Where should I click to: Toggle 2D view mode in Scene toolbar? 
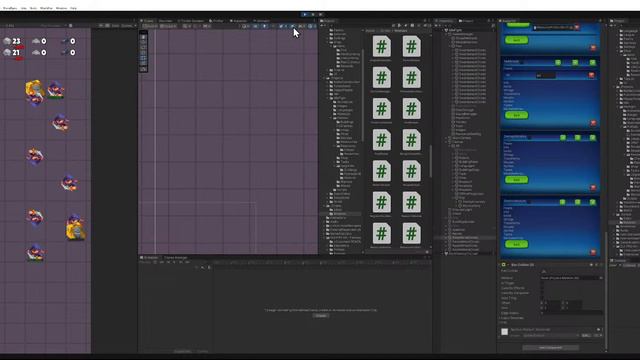(x=256, y=26)
